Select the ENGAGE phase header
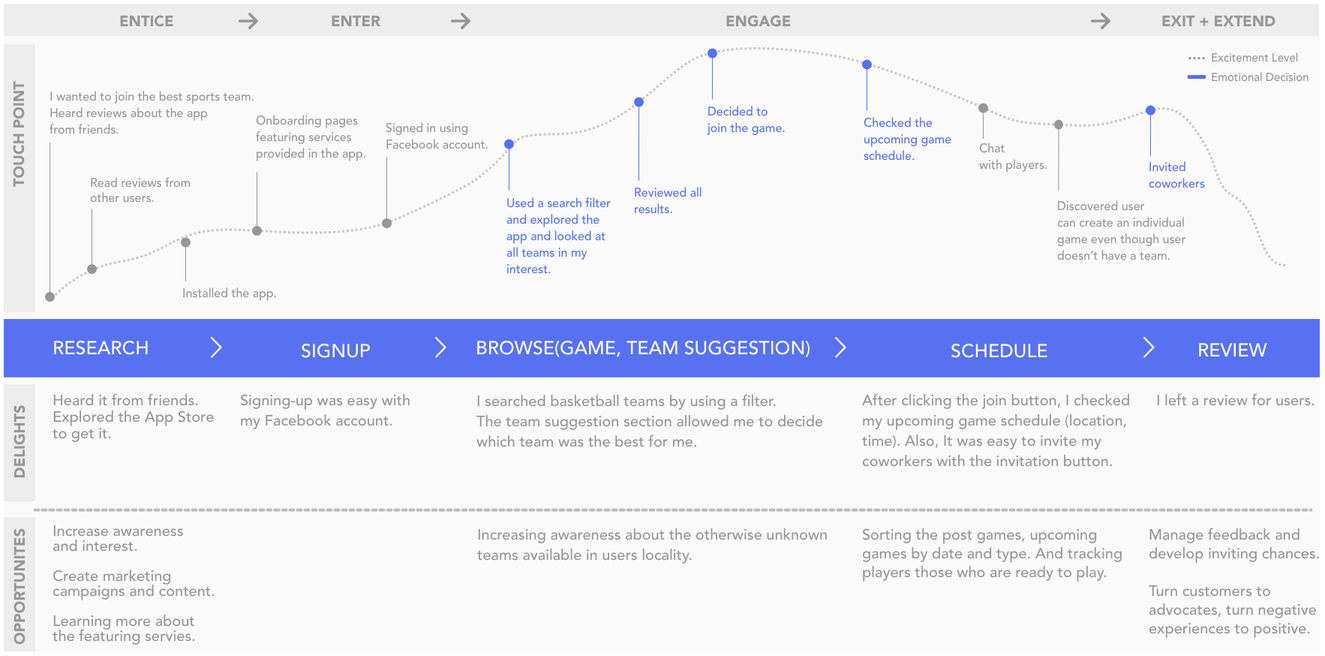 click(x=758, y=21)
